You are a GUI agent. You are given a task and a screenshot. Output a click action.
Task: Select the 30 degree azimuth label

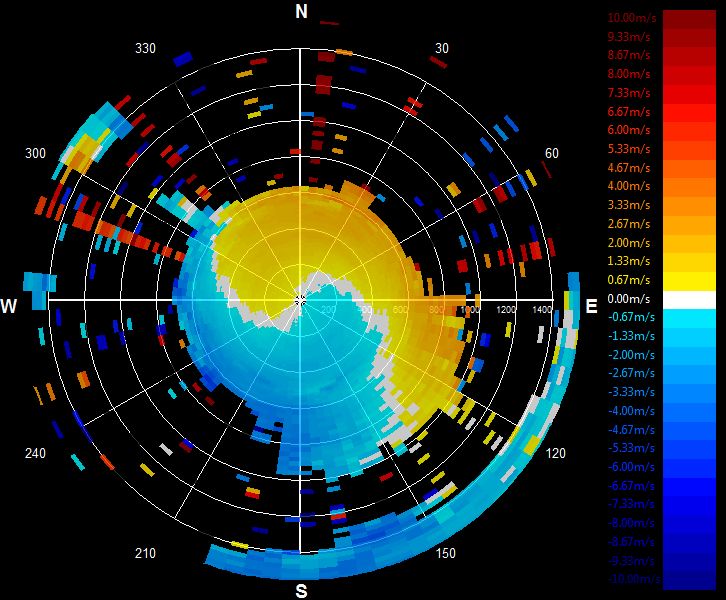(442, 48)
